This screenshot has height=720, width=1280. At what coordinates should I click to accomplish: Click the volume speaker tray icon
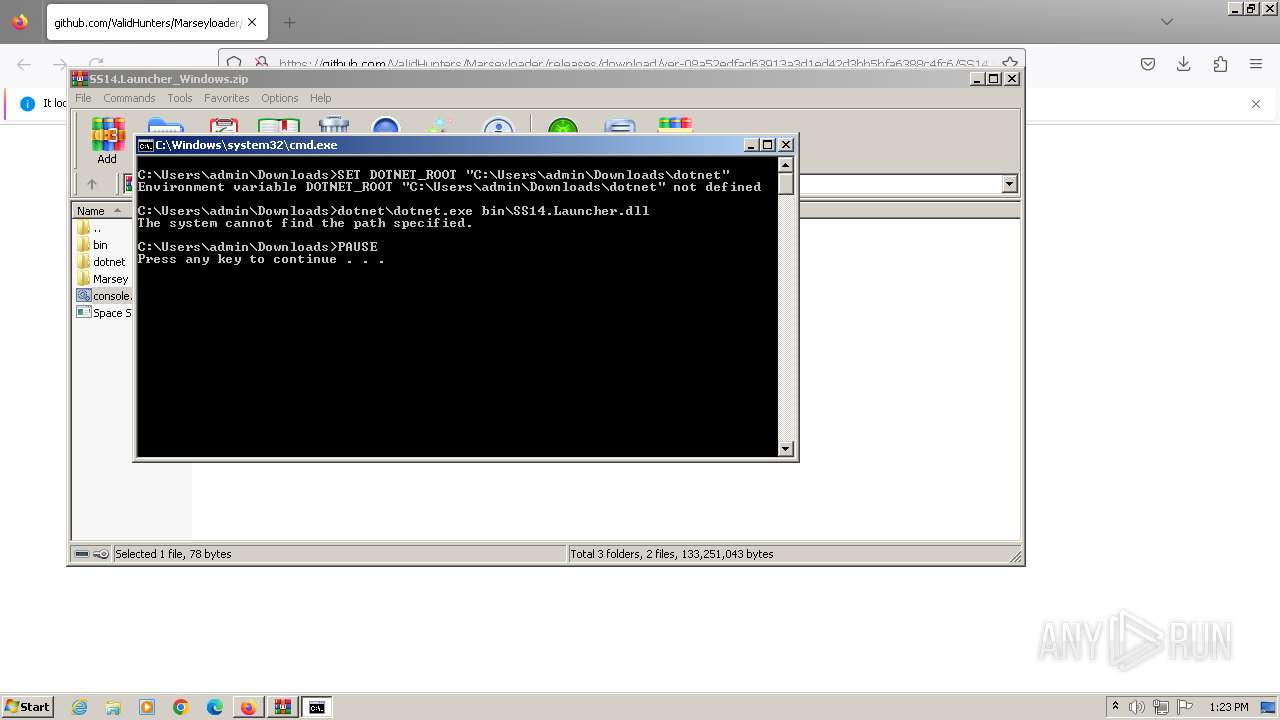(1137, 707)
